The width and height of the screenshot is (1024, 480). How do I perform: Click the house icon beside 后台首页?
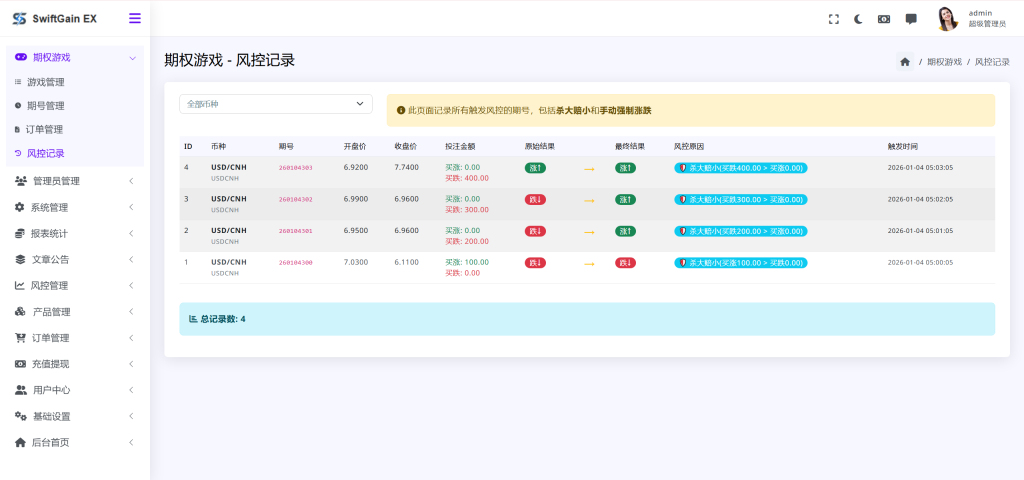20,442
